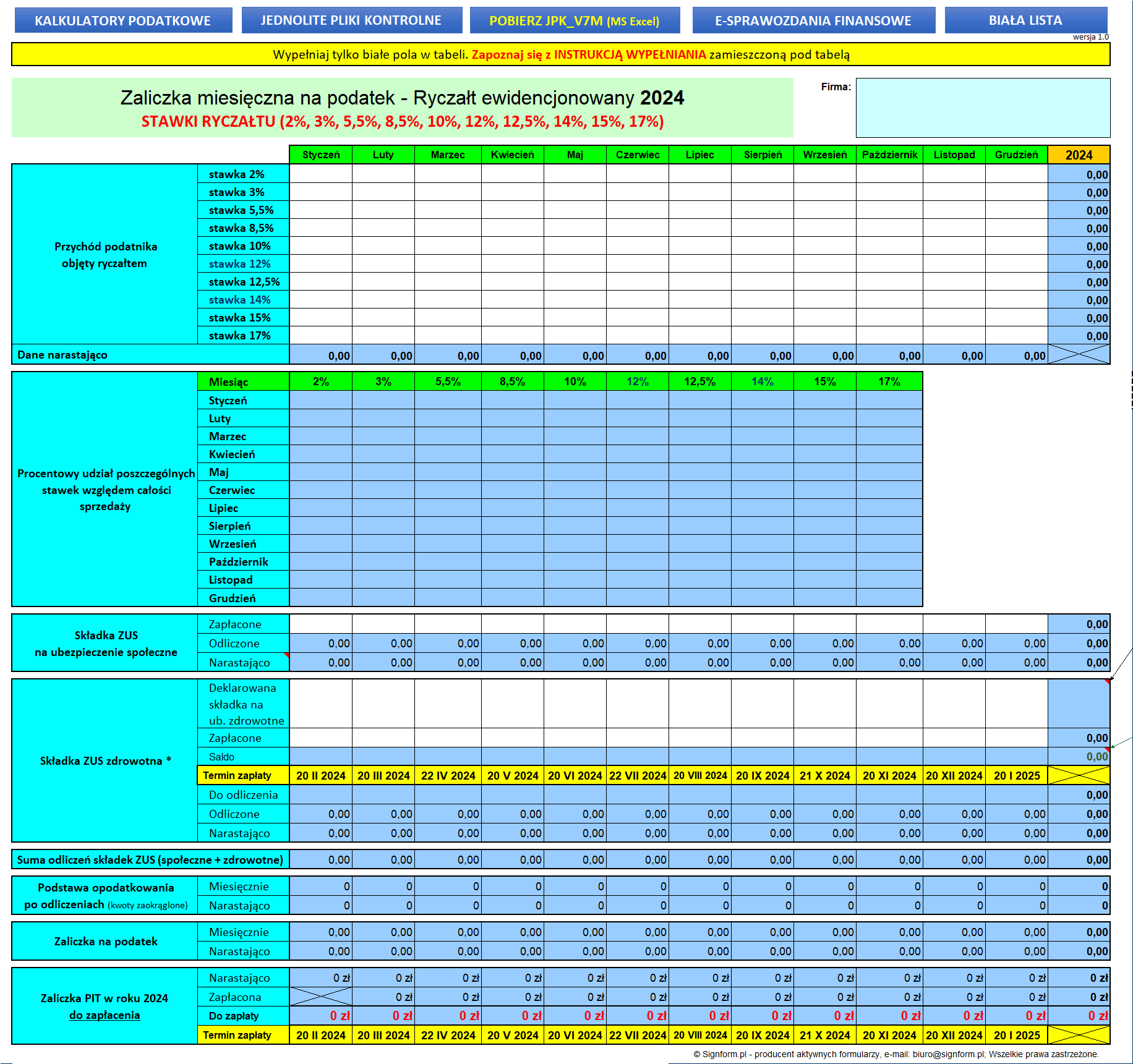Viewport: 1133px width, 1064px height.
Task: Click the 'Październik' row in percentage table
Action: tap(244, 561)
